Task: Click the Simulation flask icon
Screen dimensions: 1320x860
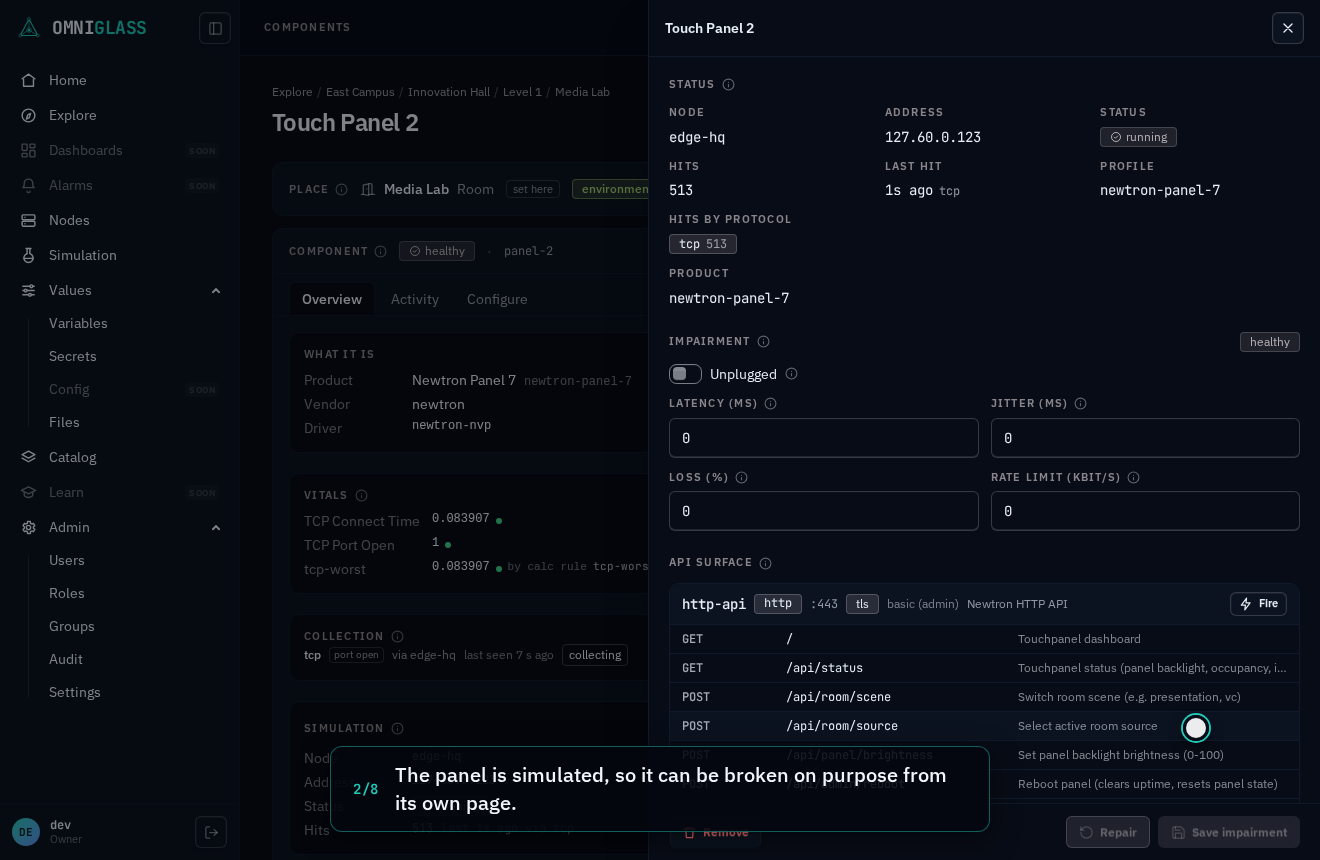Action: point(29,255)
